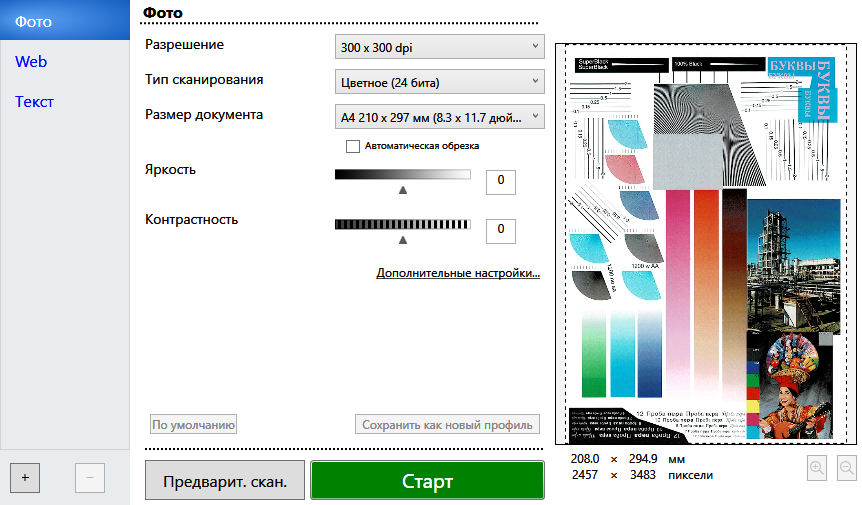862x505 pixels.
Task: Open the Тип сканирования dropdown
Action: point(439,82)
